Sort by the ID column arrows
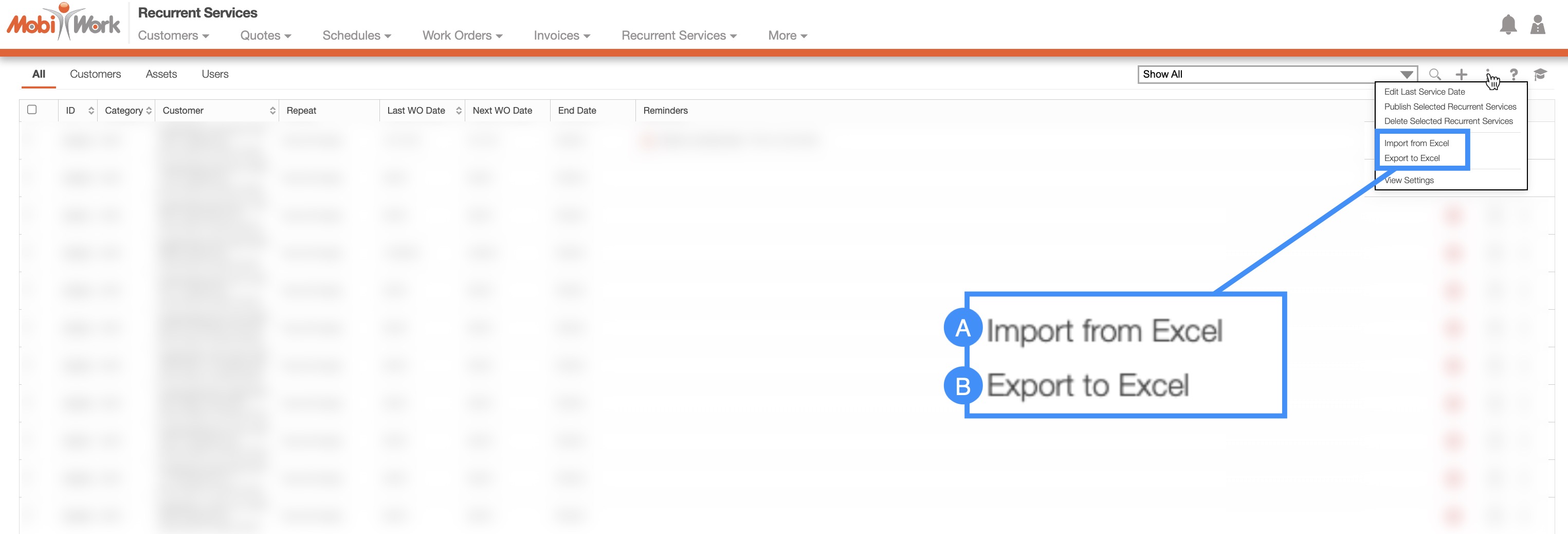The width and height of the screenshot is (1568, 534). (92, 111)
